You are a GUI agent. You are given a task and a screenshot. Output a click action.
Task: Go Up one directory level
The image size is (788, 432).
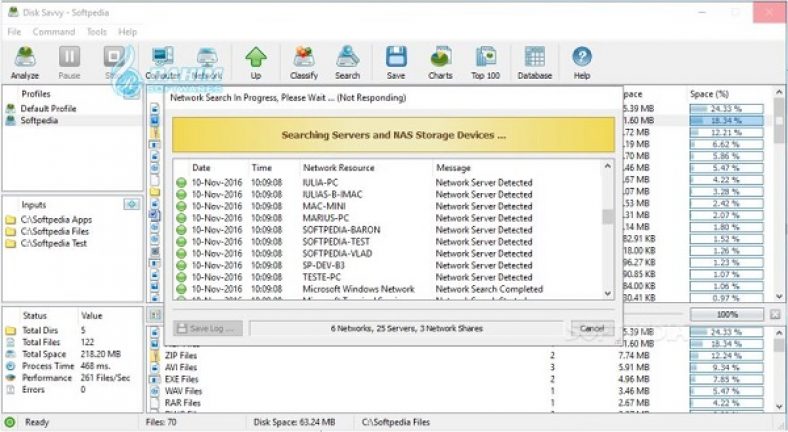(256, 62)
